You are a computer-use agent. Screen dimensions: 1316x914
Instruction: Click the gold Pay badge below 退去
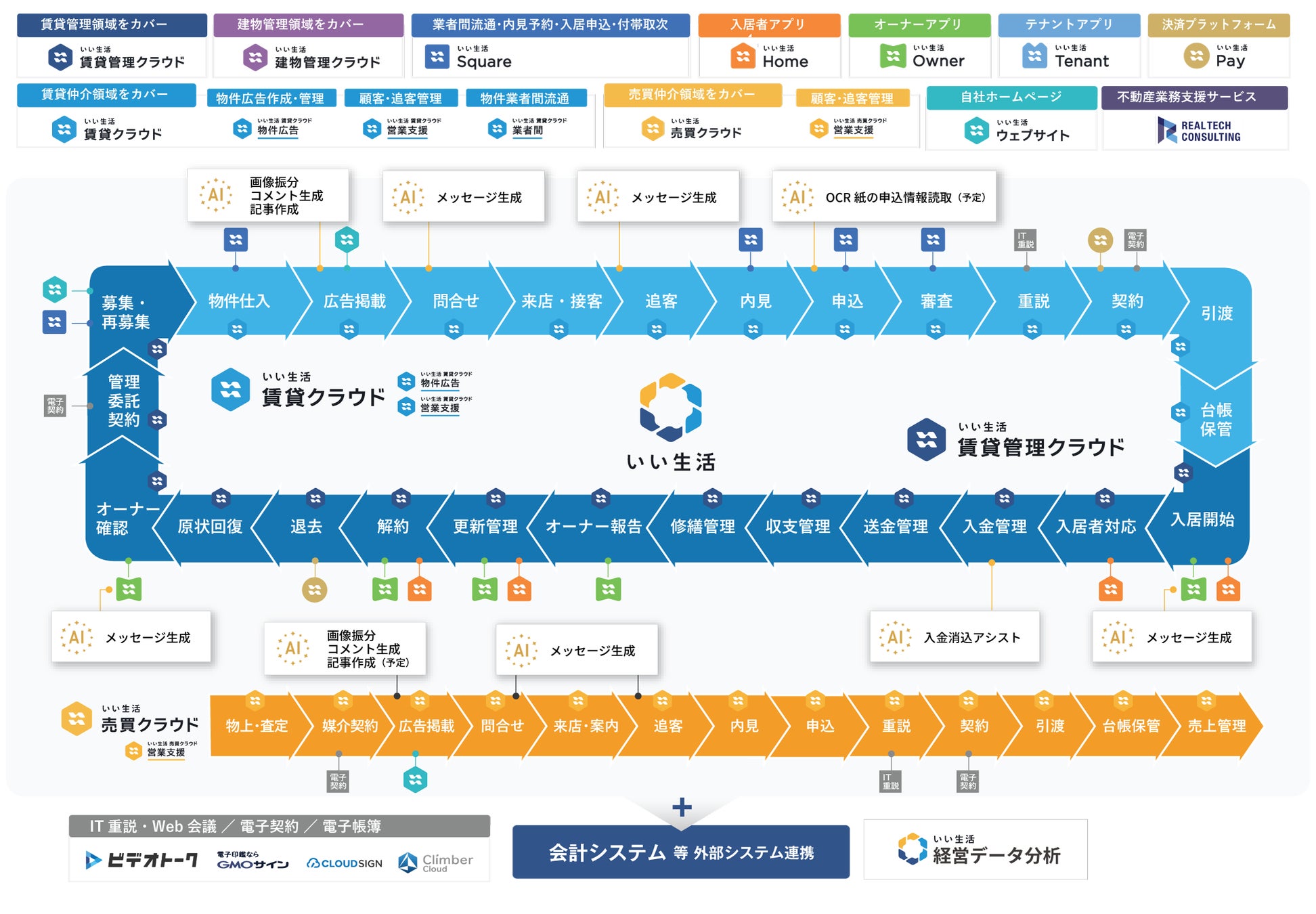point(315,590)
